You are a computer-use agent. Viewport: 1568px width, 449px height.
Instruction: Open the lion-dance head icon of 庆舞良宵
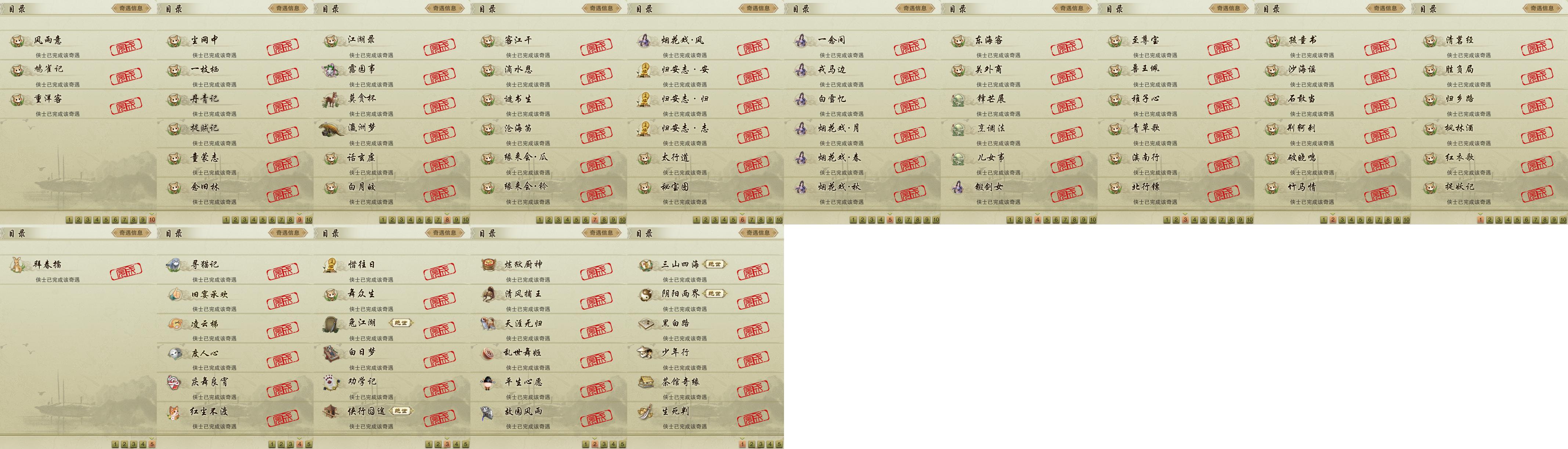coord(175,382)
